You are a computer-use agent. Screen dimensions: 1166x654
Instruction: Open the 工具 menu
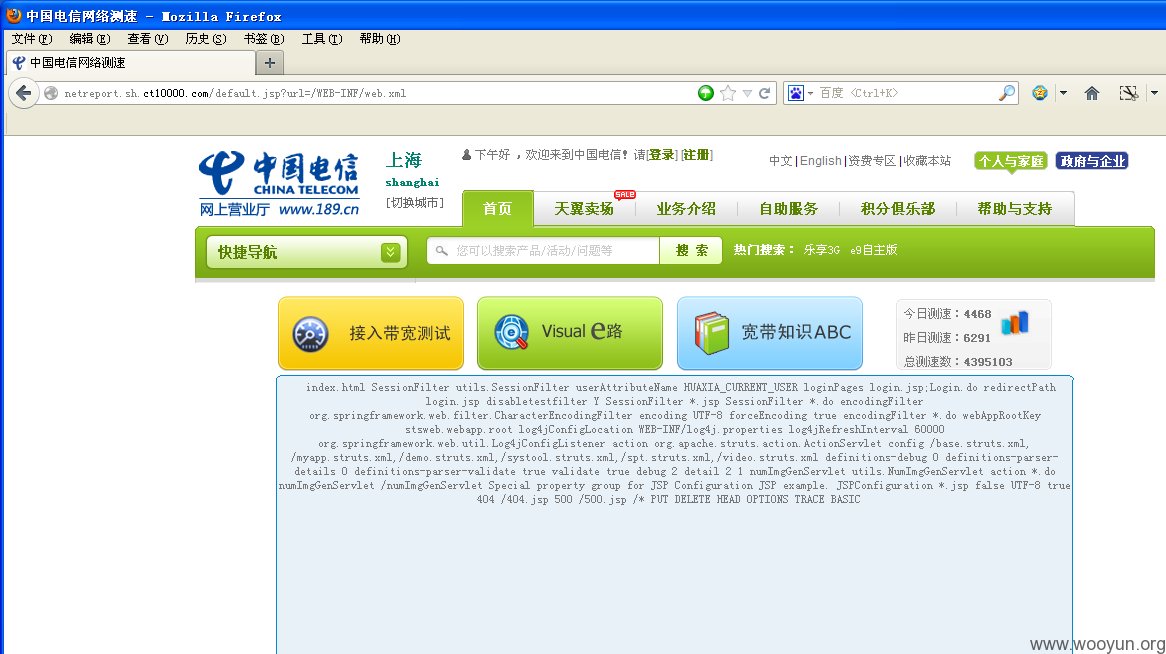pos(322,39)
